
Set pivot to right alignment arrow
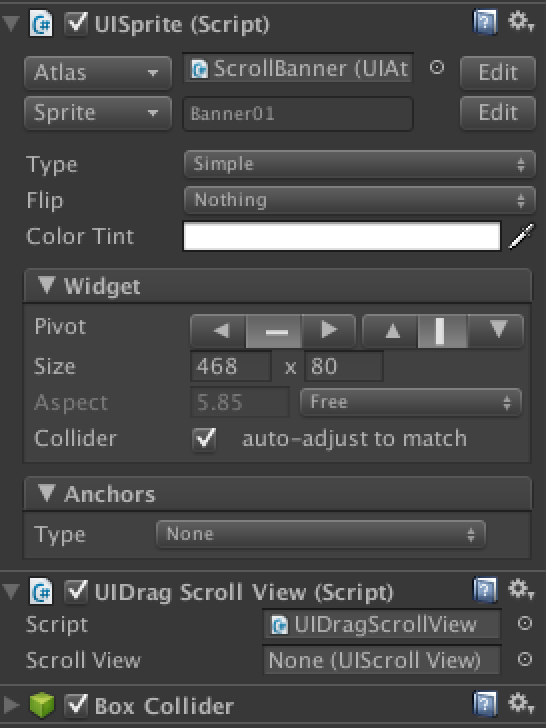tap(328, 331)
